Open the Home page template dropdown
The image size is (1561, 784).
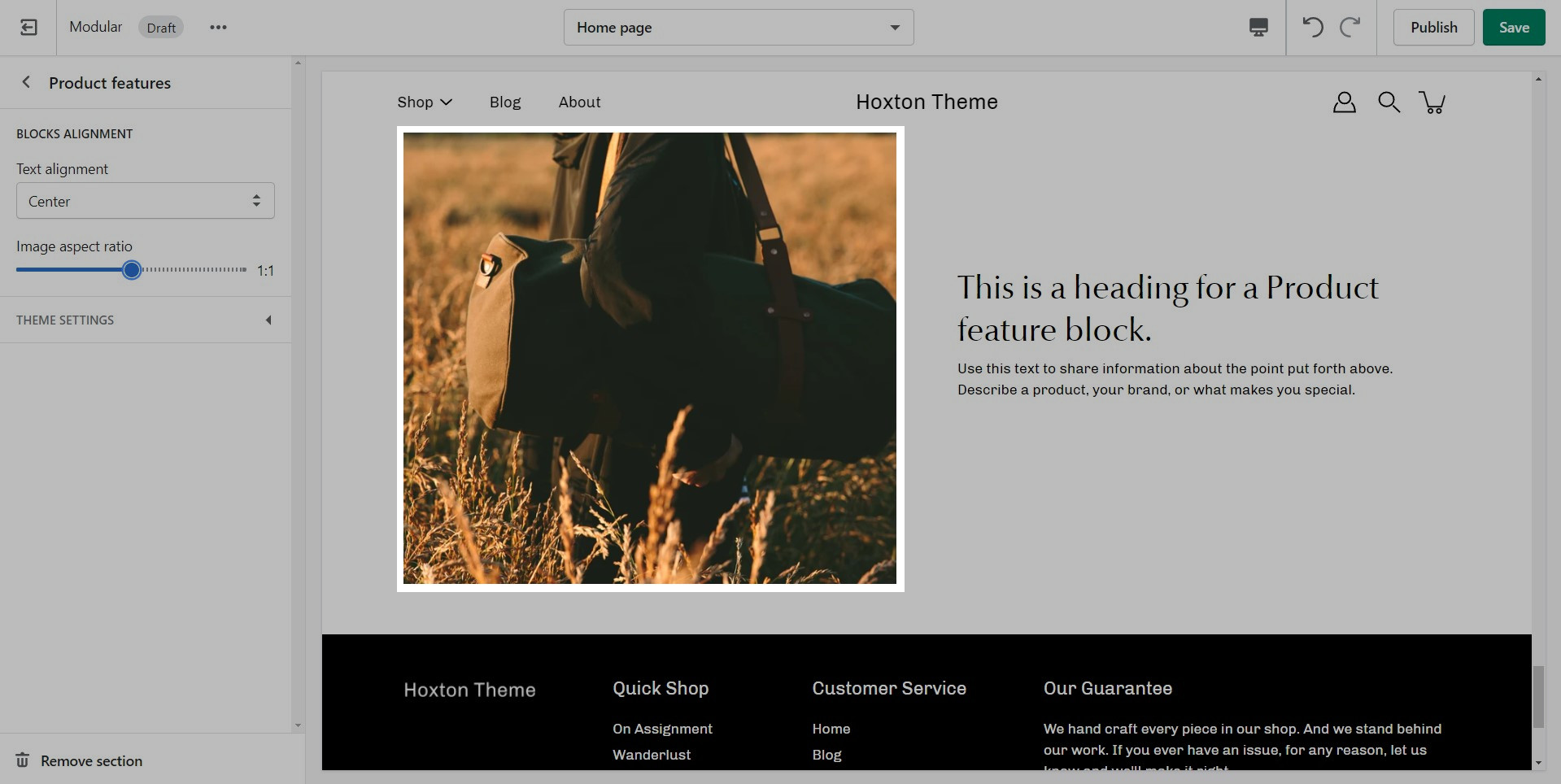coord(738,28)
